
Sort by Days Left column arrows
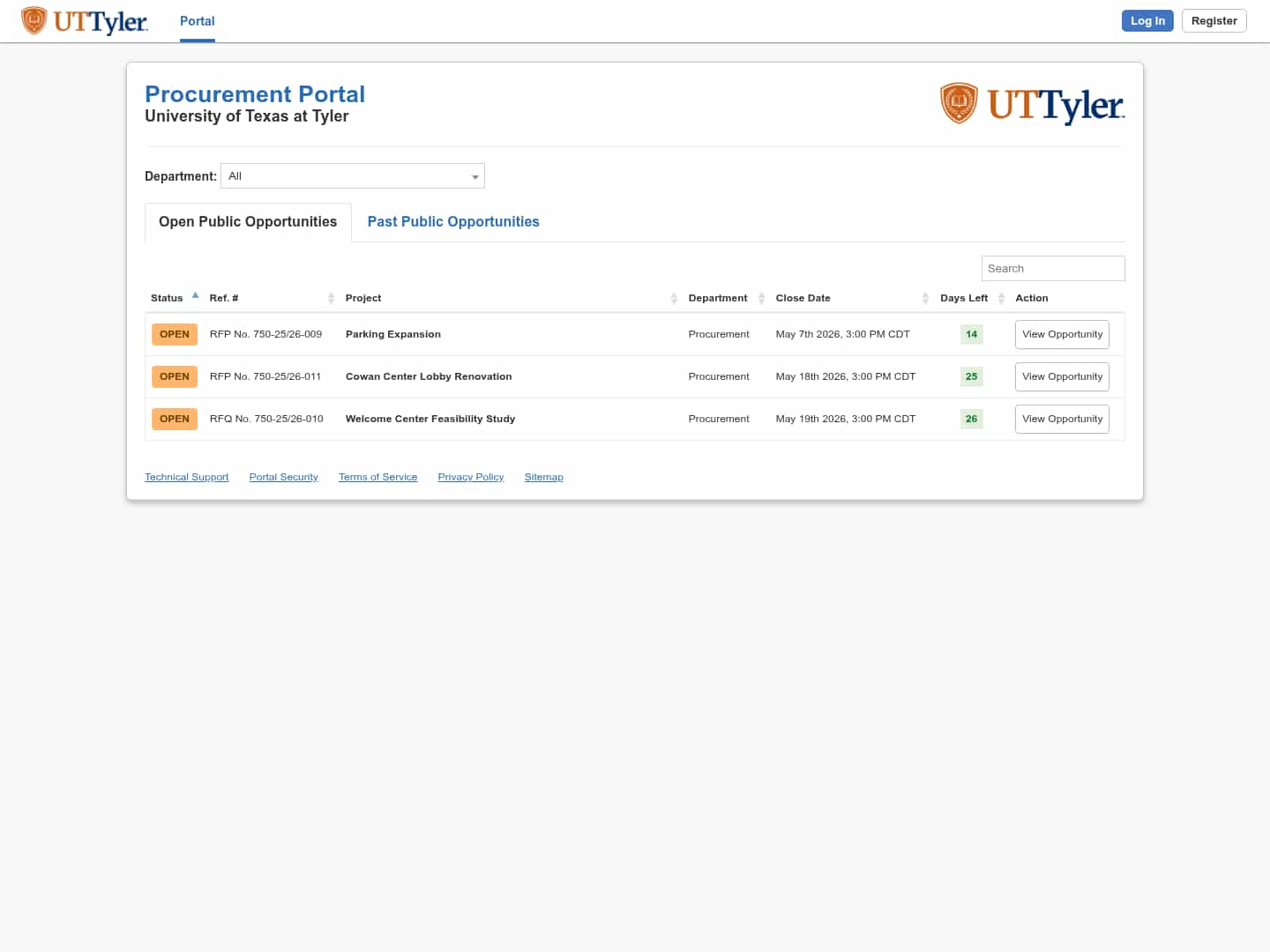(1001, 299)
